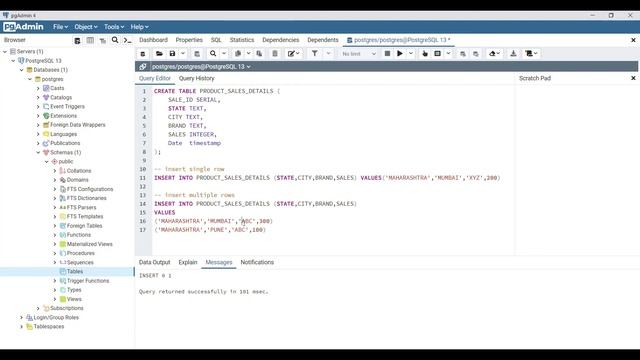
Task: Open the Filter options dropdown arrow
Action: coord(328,53)
